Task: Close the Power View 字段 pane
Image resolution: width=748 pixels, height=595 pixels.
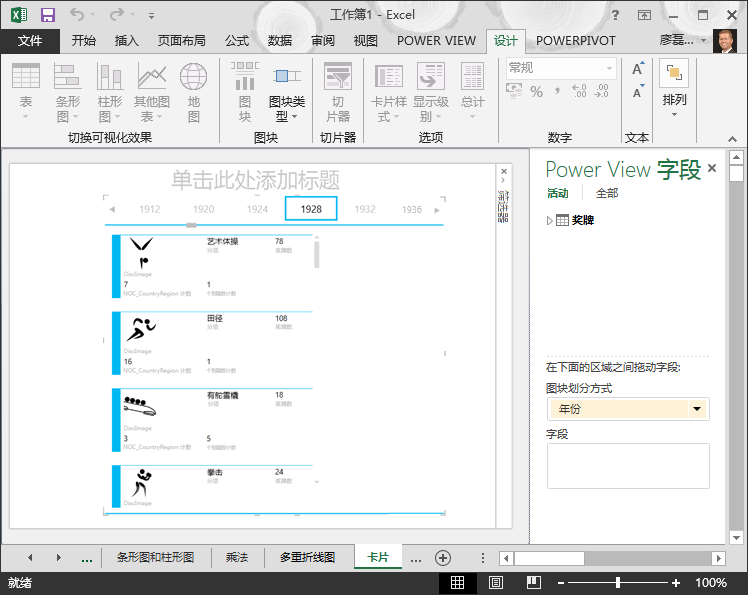Action: tap(712, 168)
